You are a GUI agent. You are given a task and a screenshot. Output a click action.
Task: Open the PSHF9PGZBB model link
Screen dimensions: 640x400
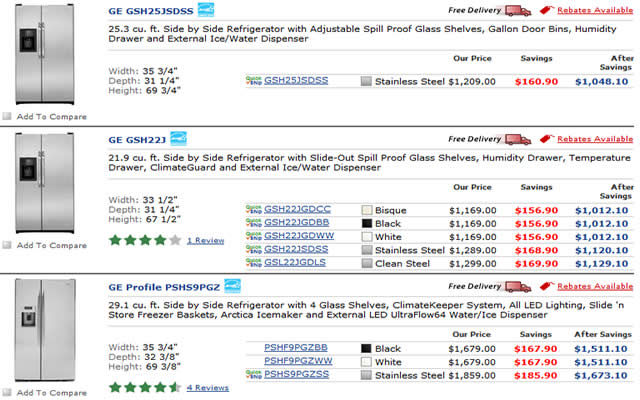pyautogui.click(x=296, y=347)
